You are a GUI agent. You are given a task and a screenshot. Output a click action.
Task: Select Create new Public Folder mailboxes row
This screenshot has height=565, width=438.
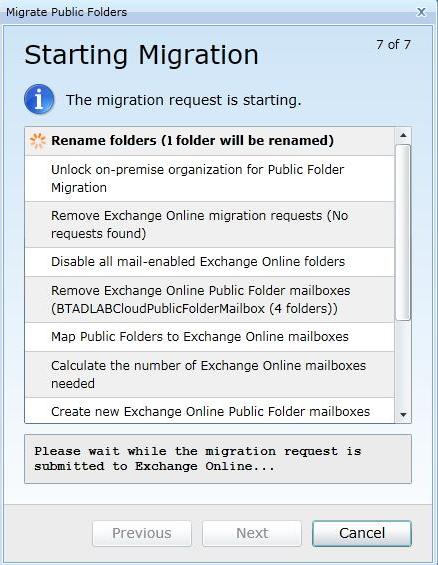[x=210, y=410]
